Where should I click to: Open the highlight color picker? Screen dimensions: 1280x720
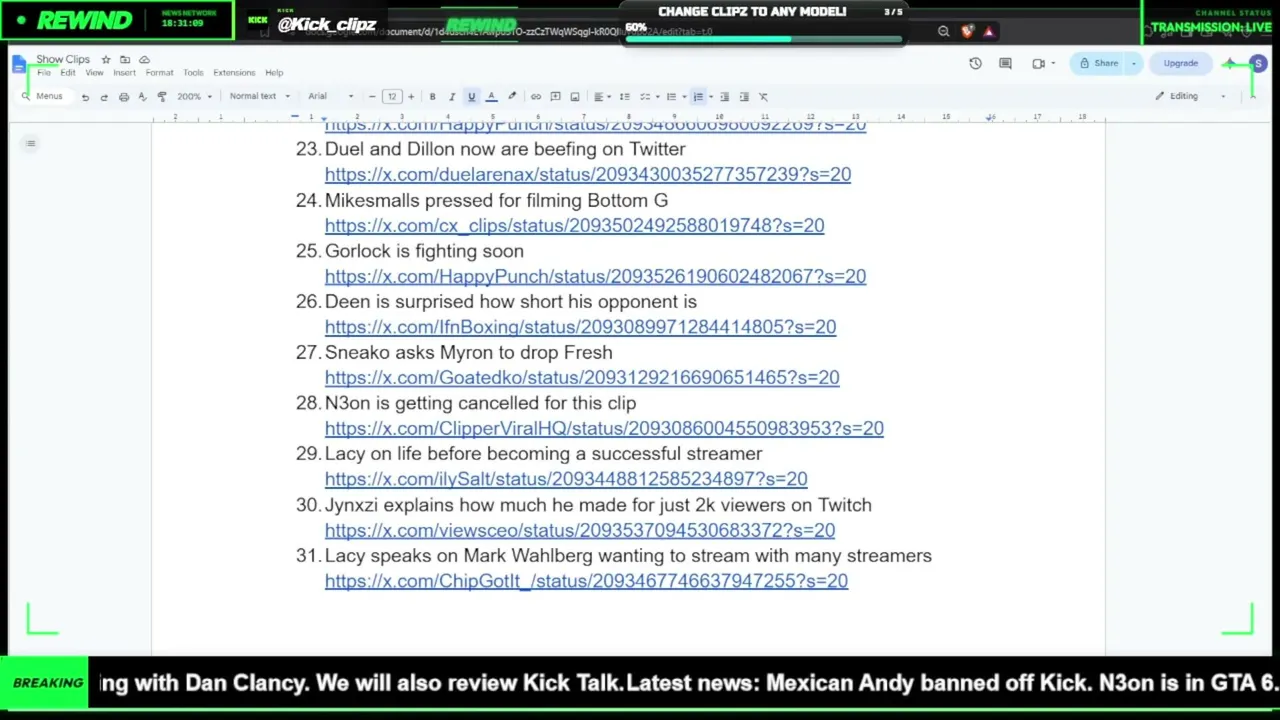(512, 97)
